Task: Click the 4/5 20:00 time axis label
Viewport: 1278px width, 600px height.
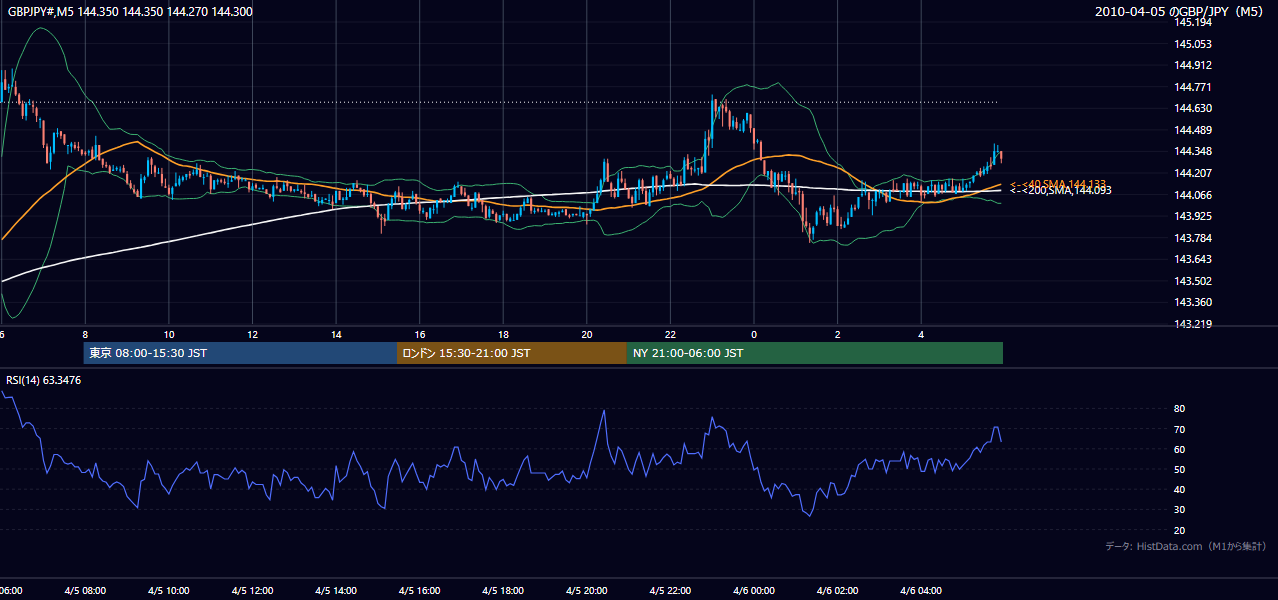Action: 587,591
